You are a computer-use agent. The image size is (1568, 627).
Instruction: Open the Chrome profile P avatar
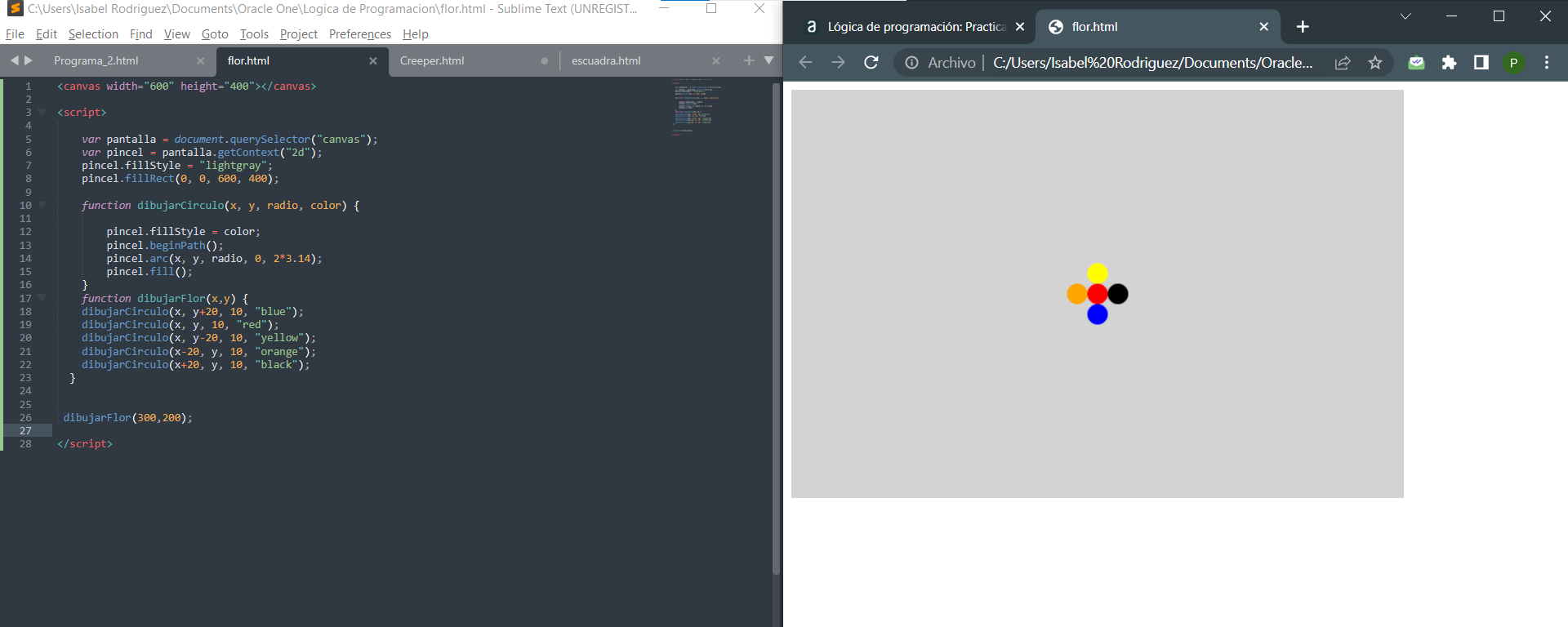[x=1513, y=63]
